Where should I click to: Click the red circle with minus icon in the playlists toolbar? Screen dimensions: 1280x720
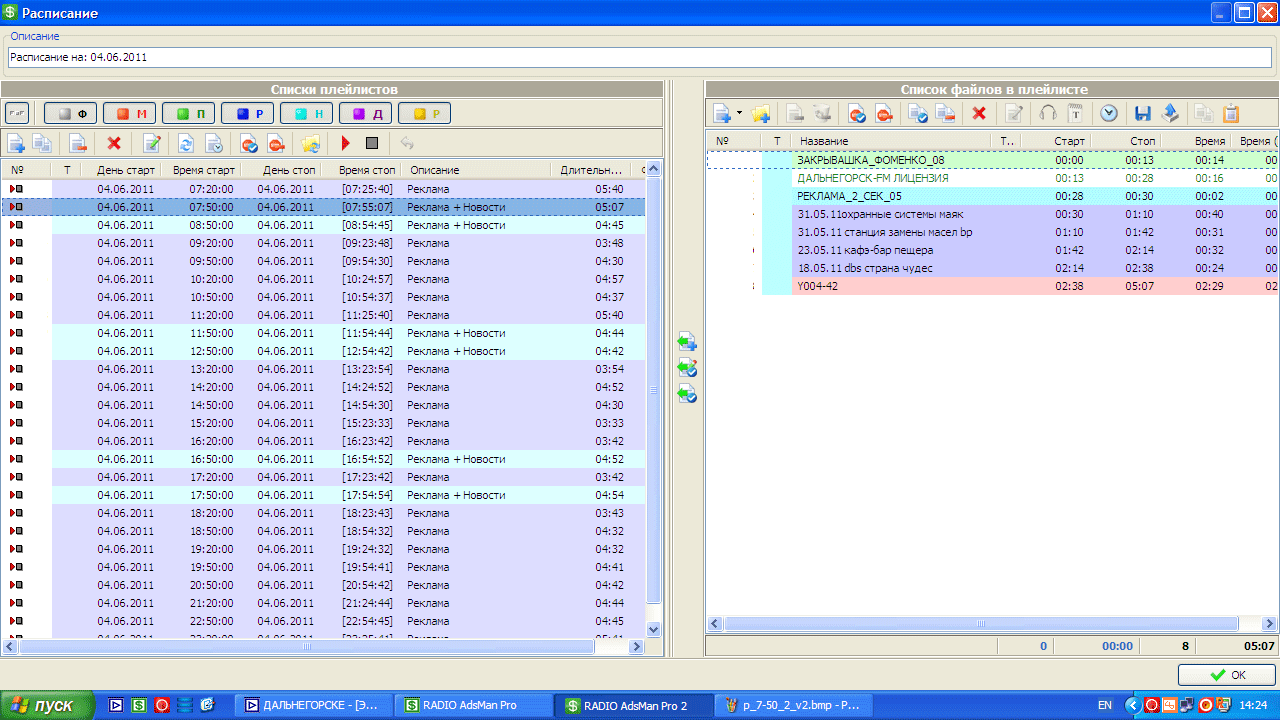[x=276, y=143]
